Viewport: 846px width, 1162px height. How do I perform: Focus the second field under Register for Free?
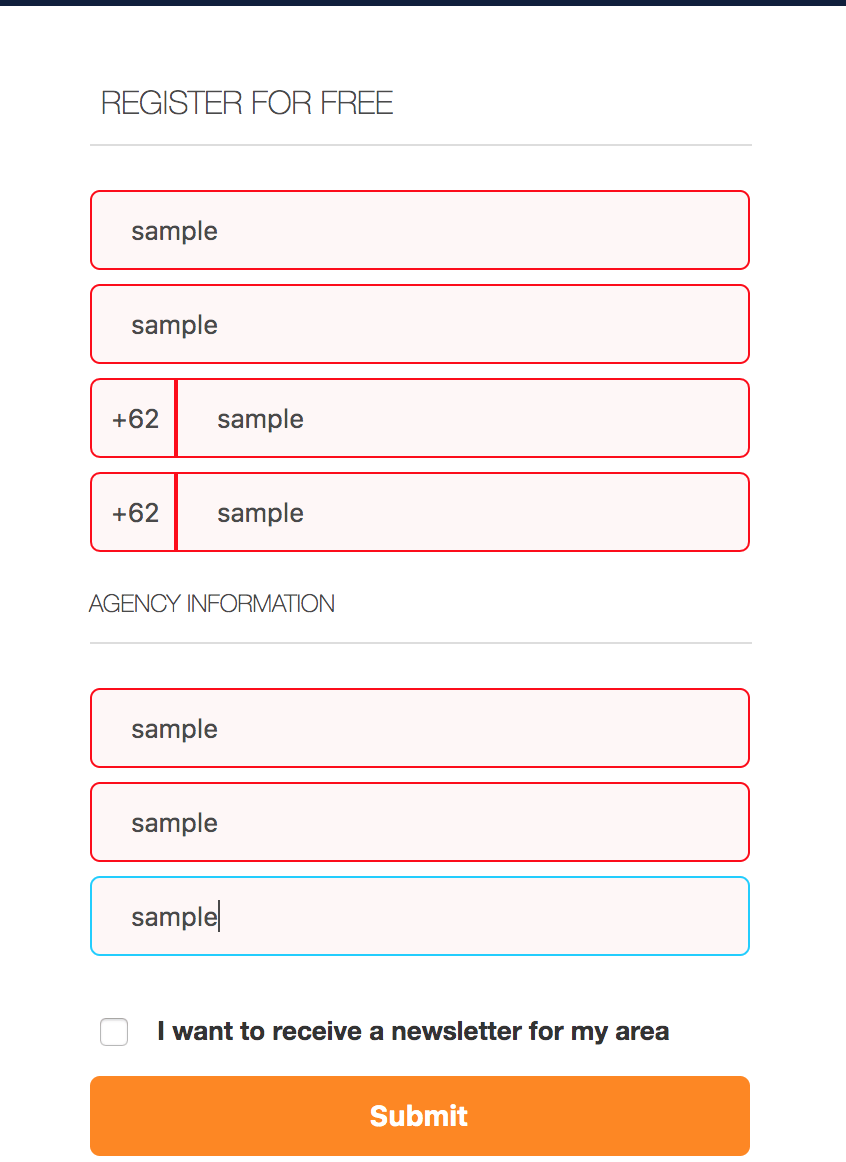tap(420, 324)
